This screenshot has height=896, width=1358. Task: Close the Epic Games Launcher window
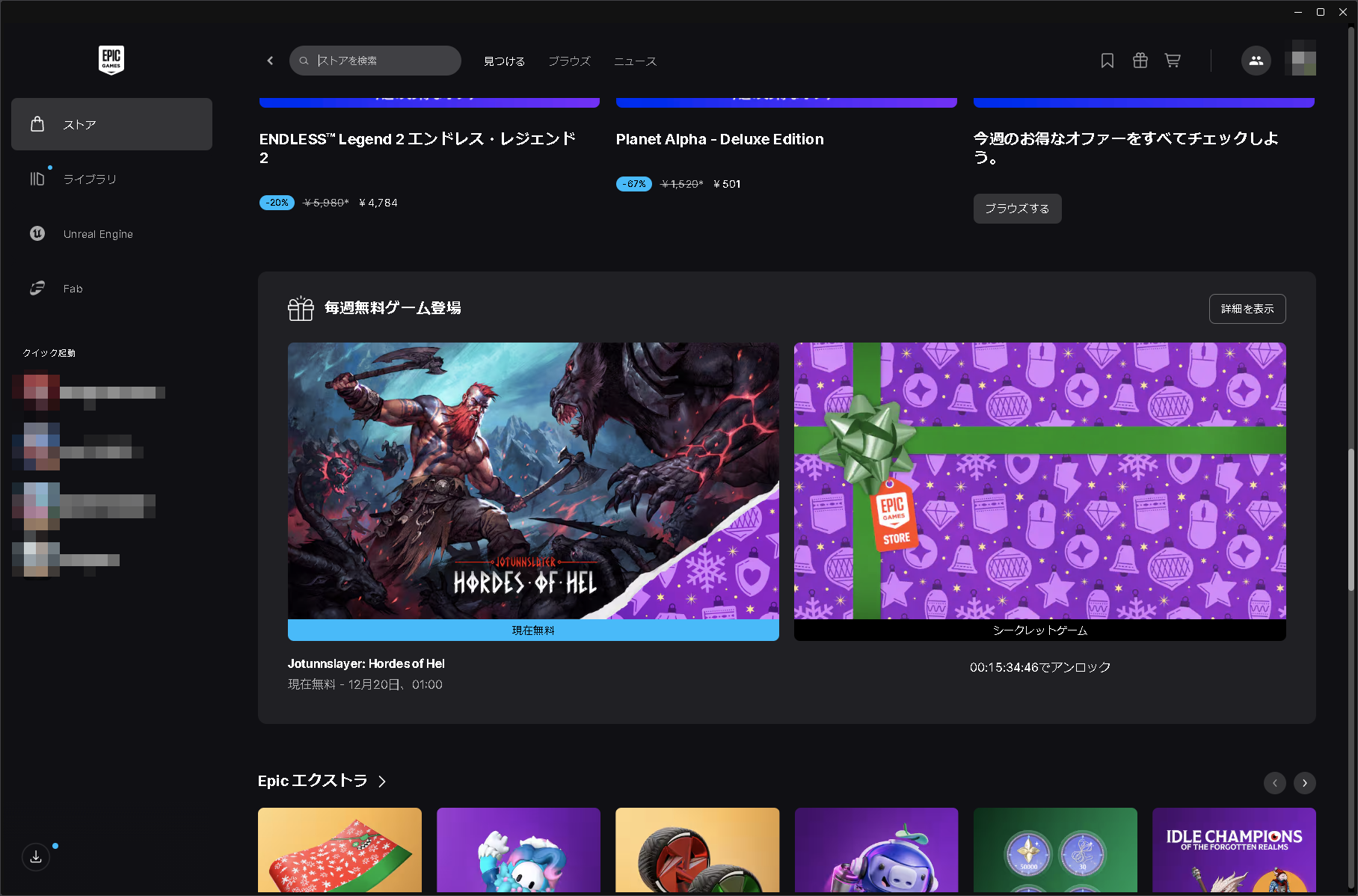pyautogui.click(x=1343, y=12)
